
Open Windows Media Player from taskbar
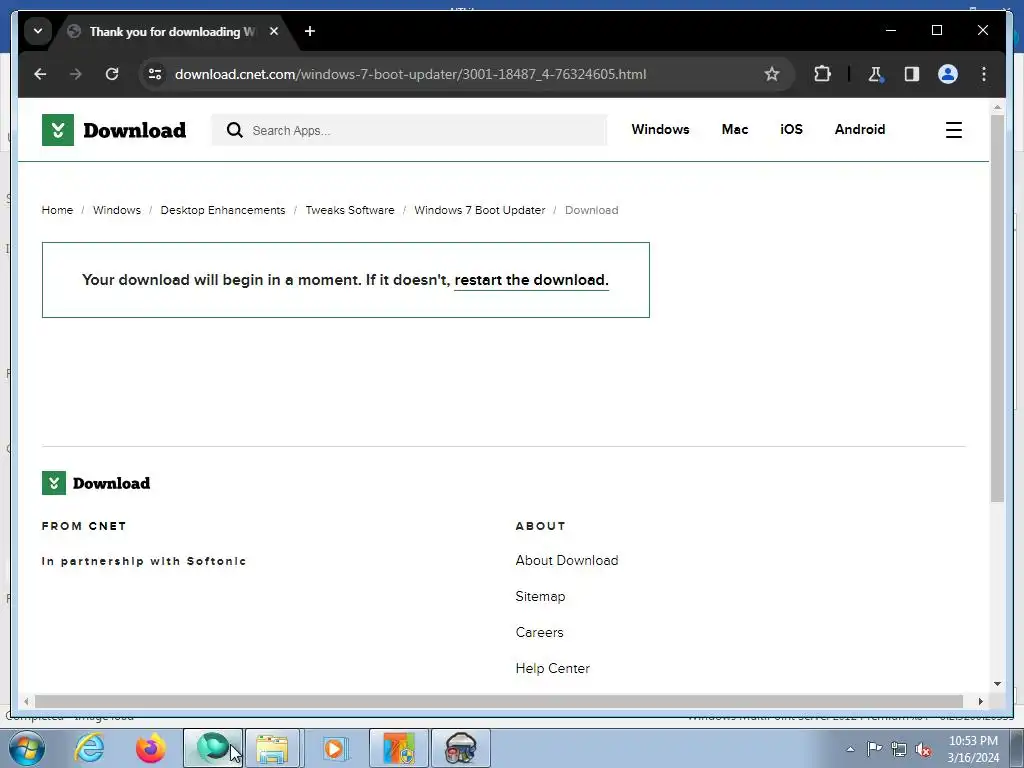point(335,748)
